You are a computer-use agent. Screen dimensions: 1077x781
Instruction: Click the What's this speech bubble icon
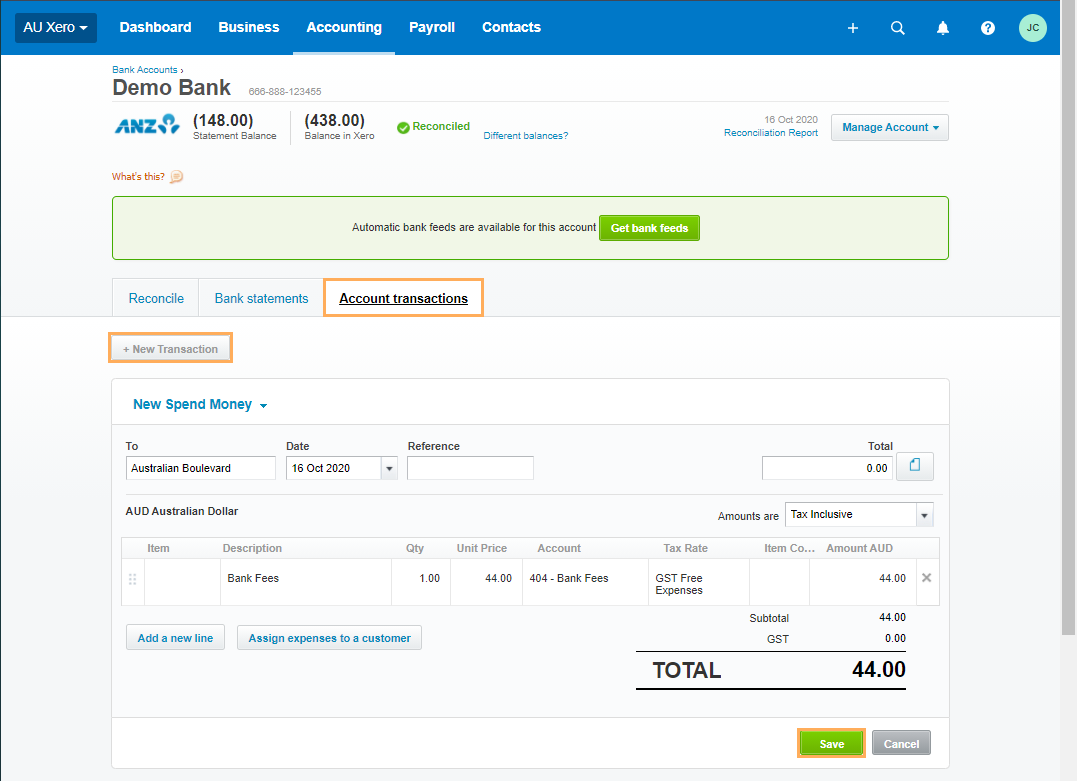pyautogui.click(x=177, y=177)
